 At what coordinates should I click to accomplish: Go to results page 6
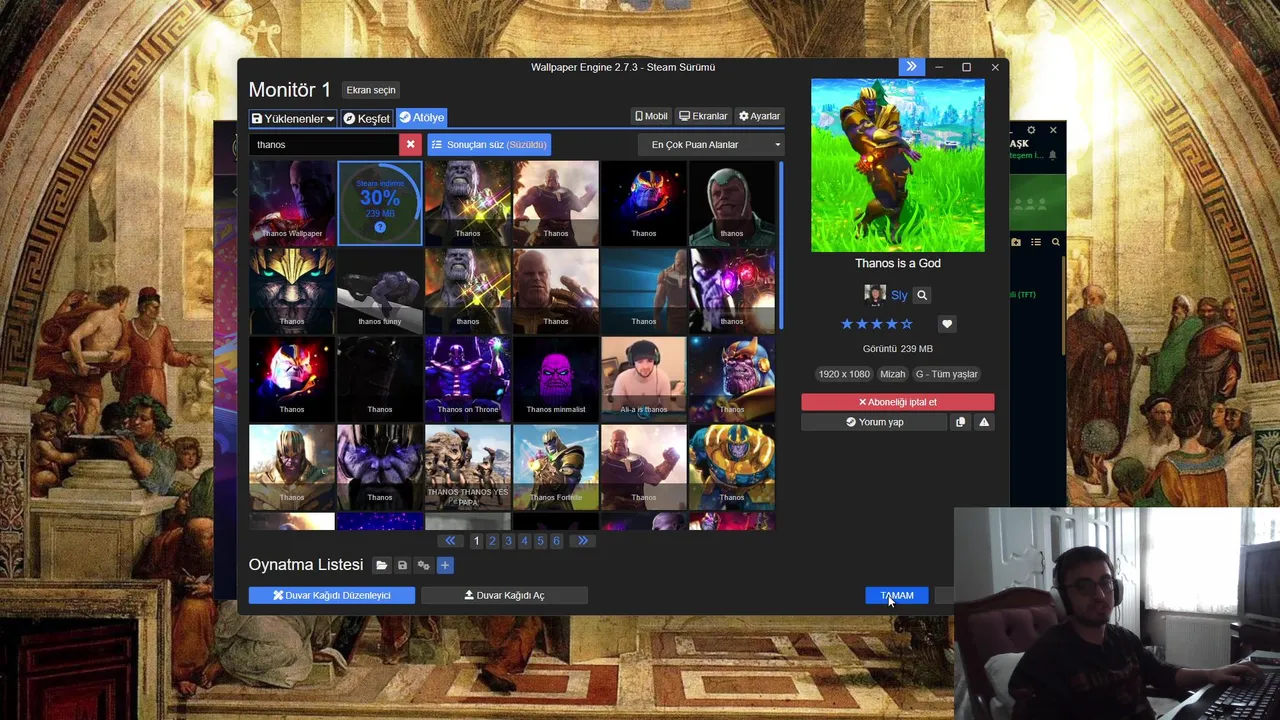click(x=556, y=541)
